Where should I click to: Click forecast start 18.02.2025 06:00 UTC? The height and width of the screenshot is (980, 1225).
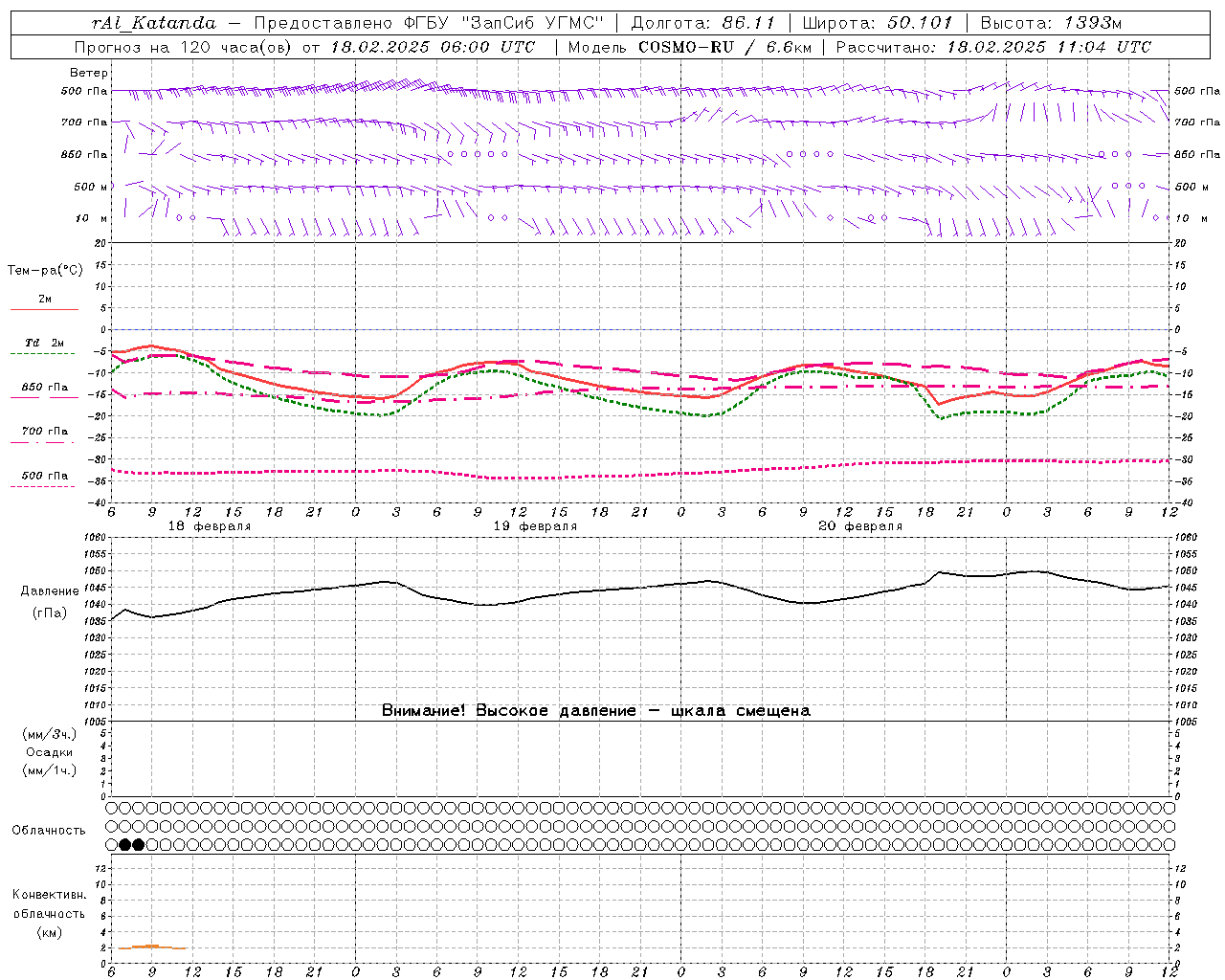pos(433,47)
